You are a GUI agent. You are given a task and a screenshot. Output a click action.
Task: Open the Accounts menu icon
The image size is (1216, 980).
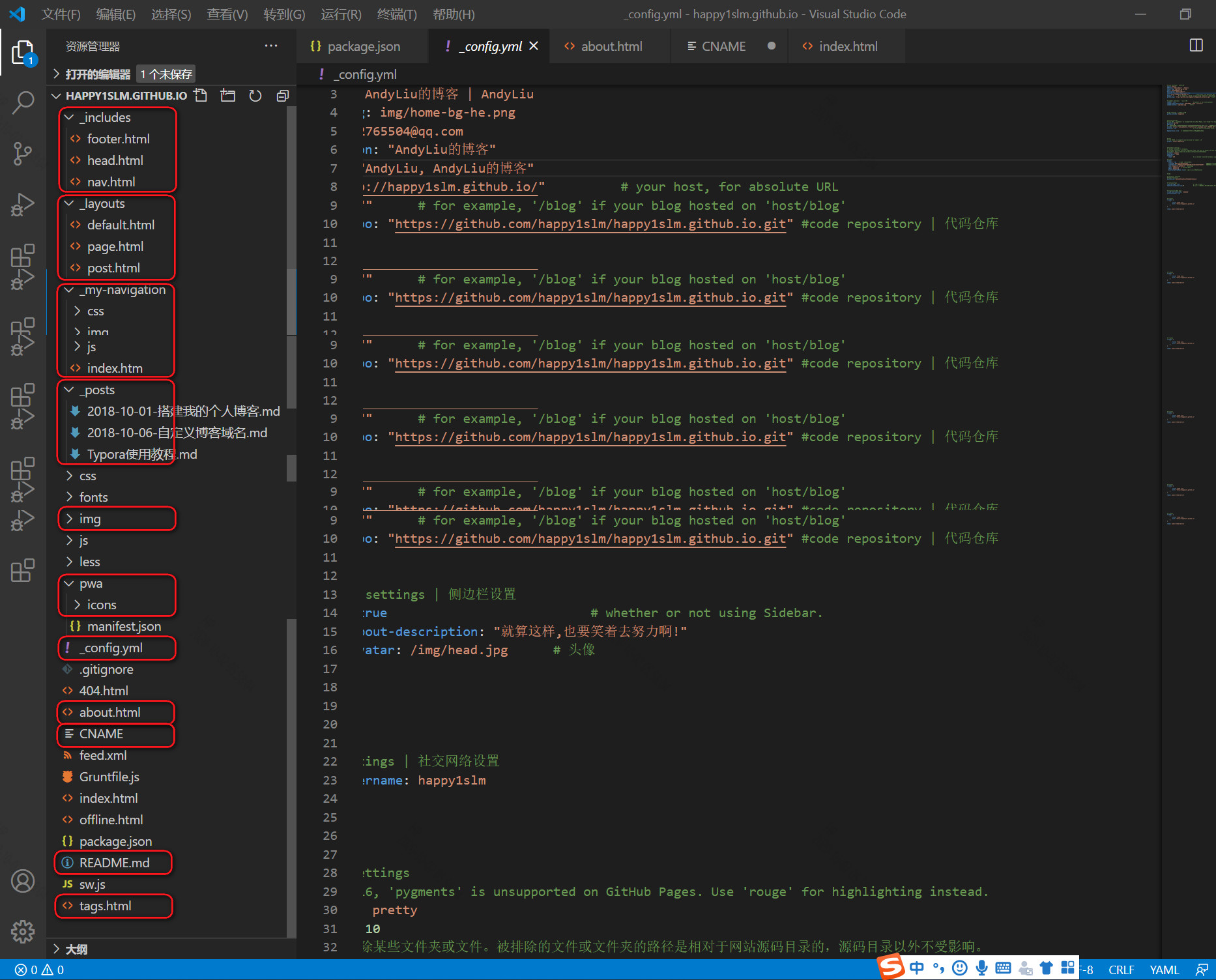pyautogui.click(x=23, y=881)
